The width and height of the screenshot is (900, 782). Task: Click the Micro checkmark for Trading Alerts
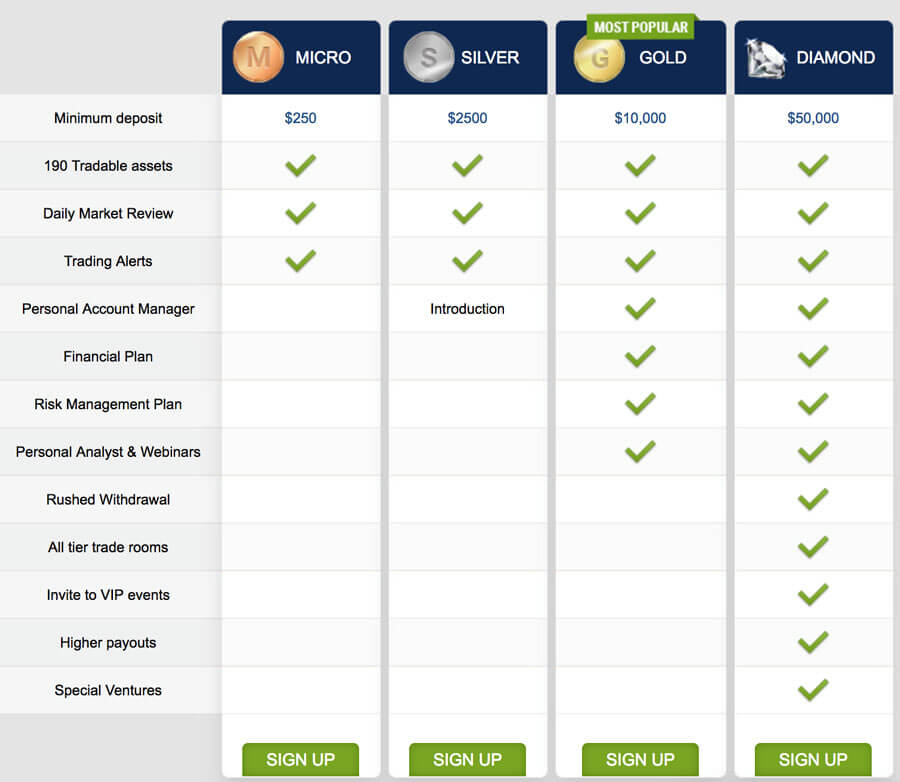tap(300, 261)
